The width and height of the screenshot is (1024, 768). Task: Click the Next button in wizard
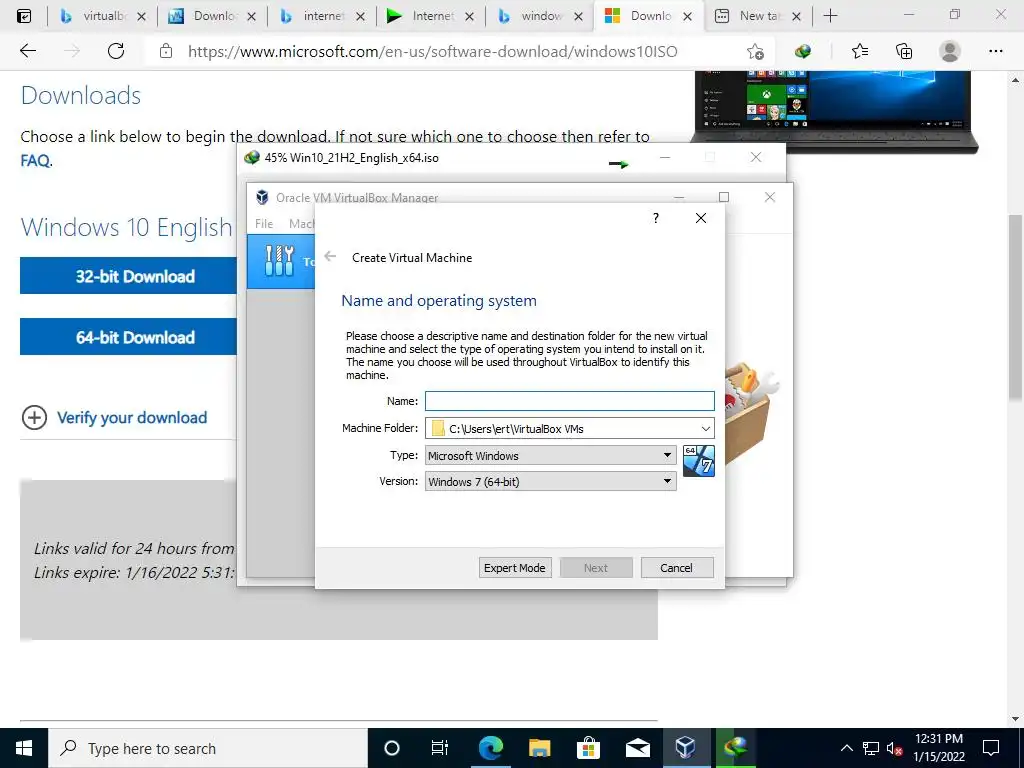596,568
